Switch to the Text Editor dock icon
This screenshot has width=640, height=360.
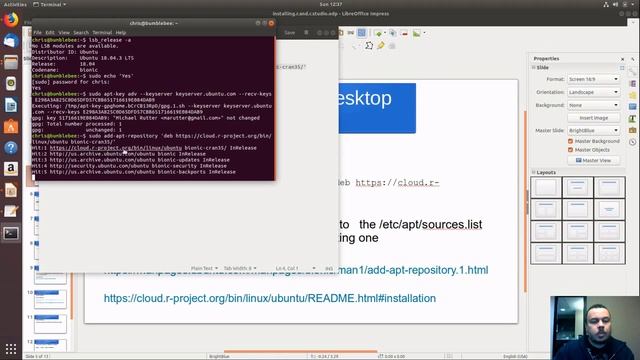[x=11, y=211]
